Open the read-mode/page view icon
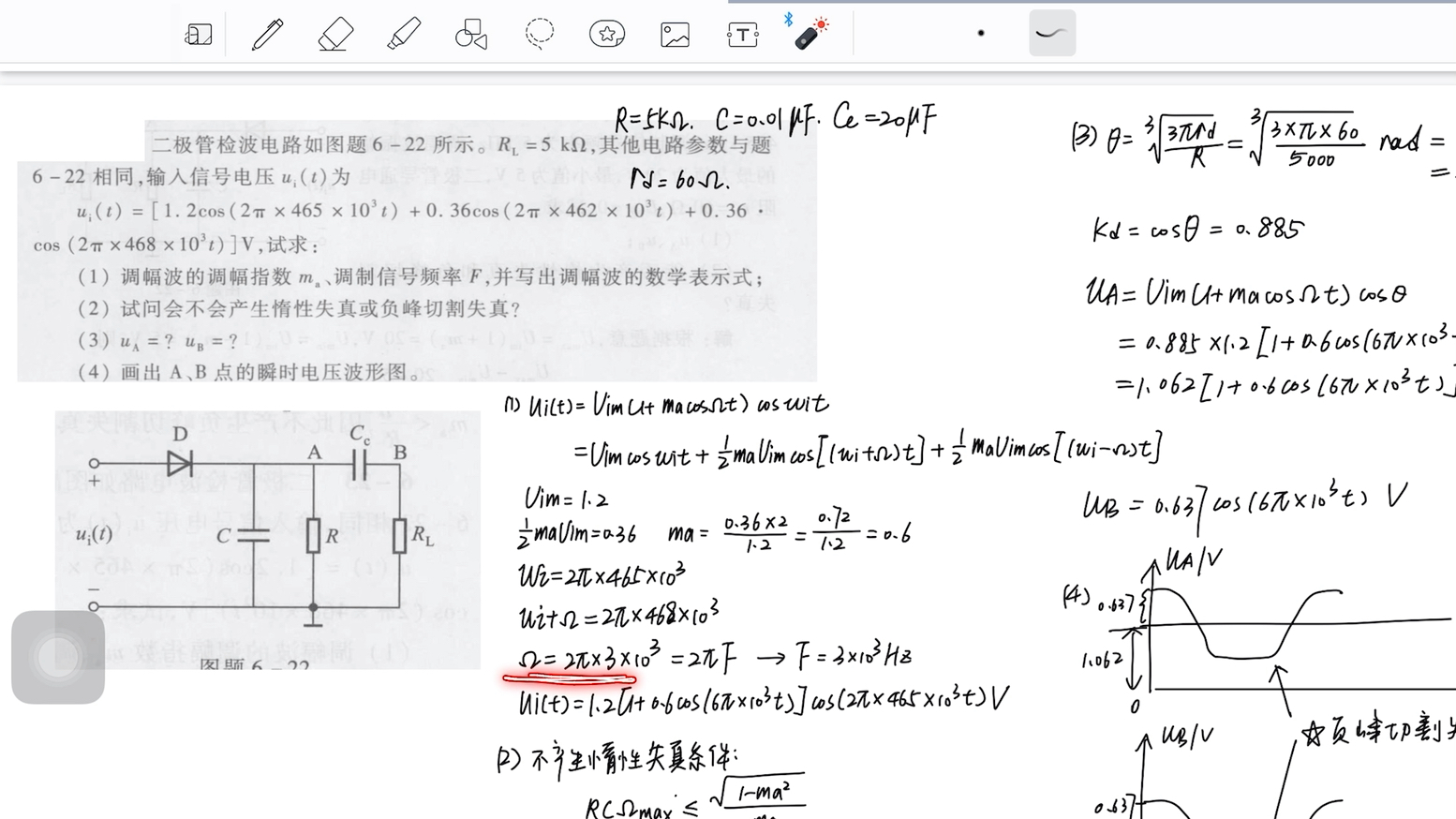Image resolution: width=1456 pixels, height=819 pixels. pyautogui.click(x=198, y=35)
